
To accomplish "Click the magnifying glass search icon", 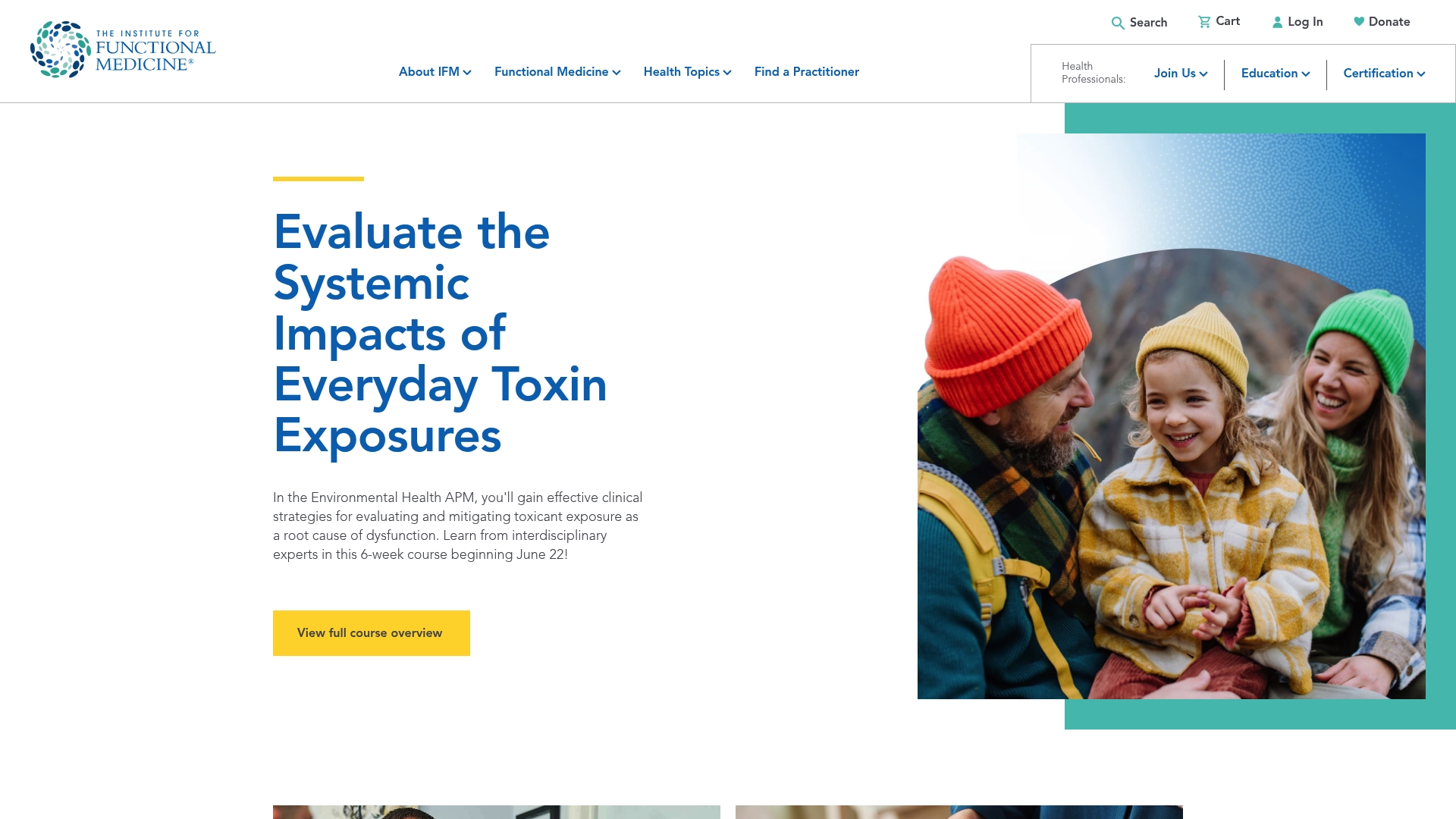I will [x=1118, y=23].
